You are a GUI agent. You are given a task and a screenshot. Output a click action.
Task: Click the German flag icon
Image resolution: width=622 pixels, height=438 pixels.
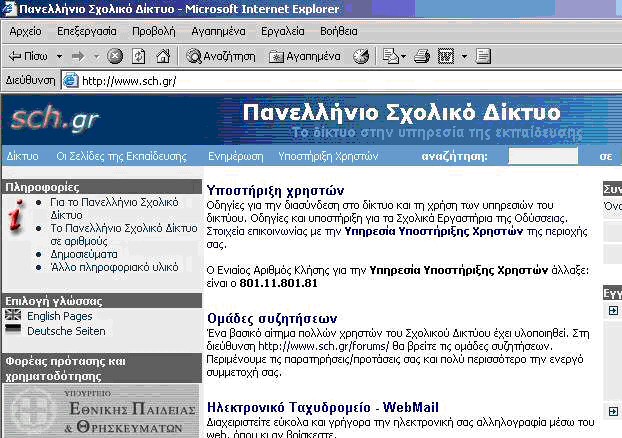tap(13, 329)
